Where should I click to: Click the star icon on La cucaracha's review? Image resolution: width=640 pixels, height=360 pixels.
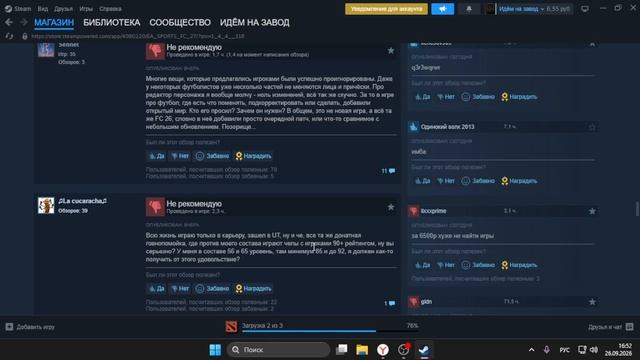click(391, 207)
